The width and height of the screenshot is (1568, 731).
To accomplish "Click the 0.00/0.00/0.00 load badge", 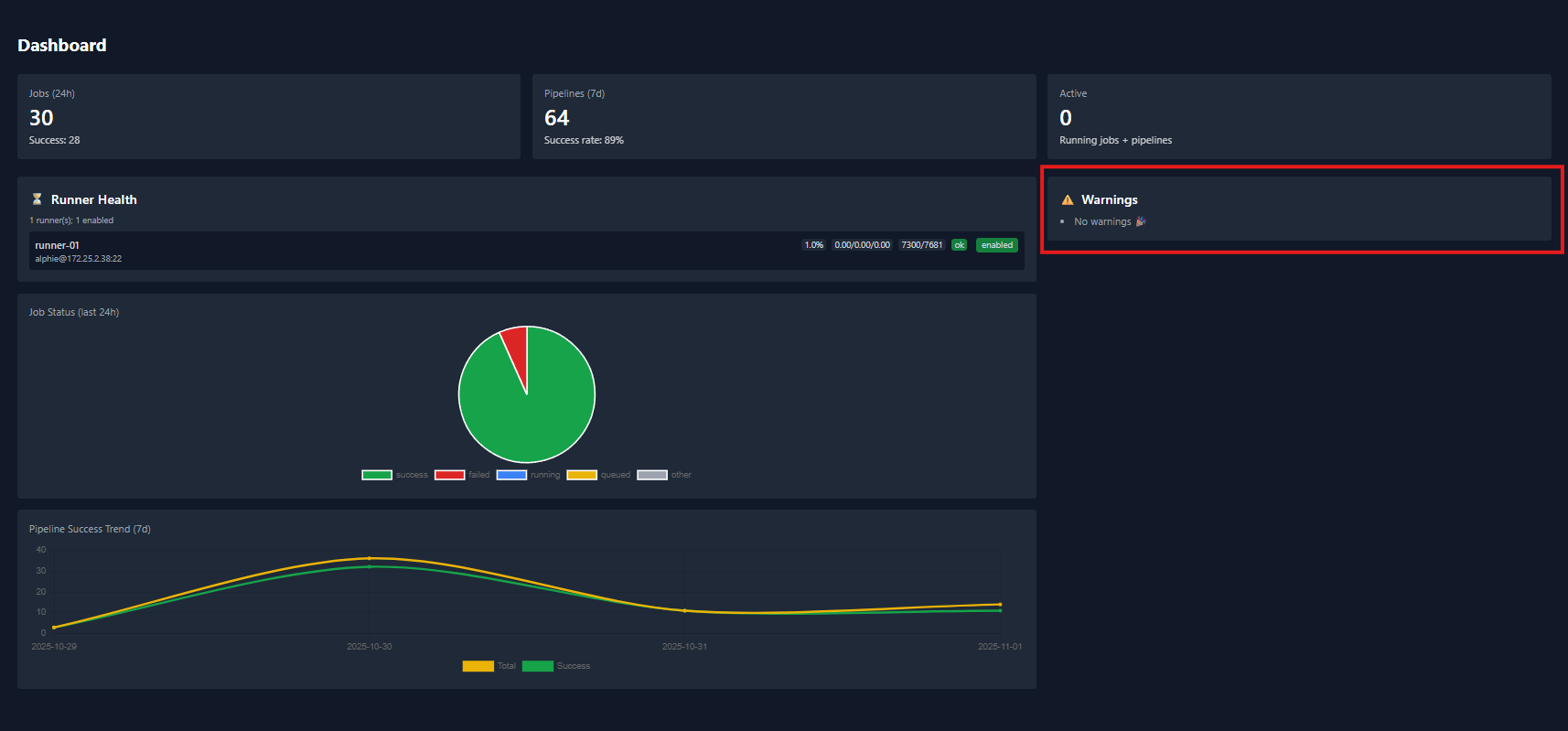I will 862,245.
